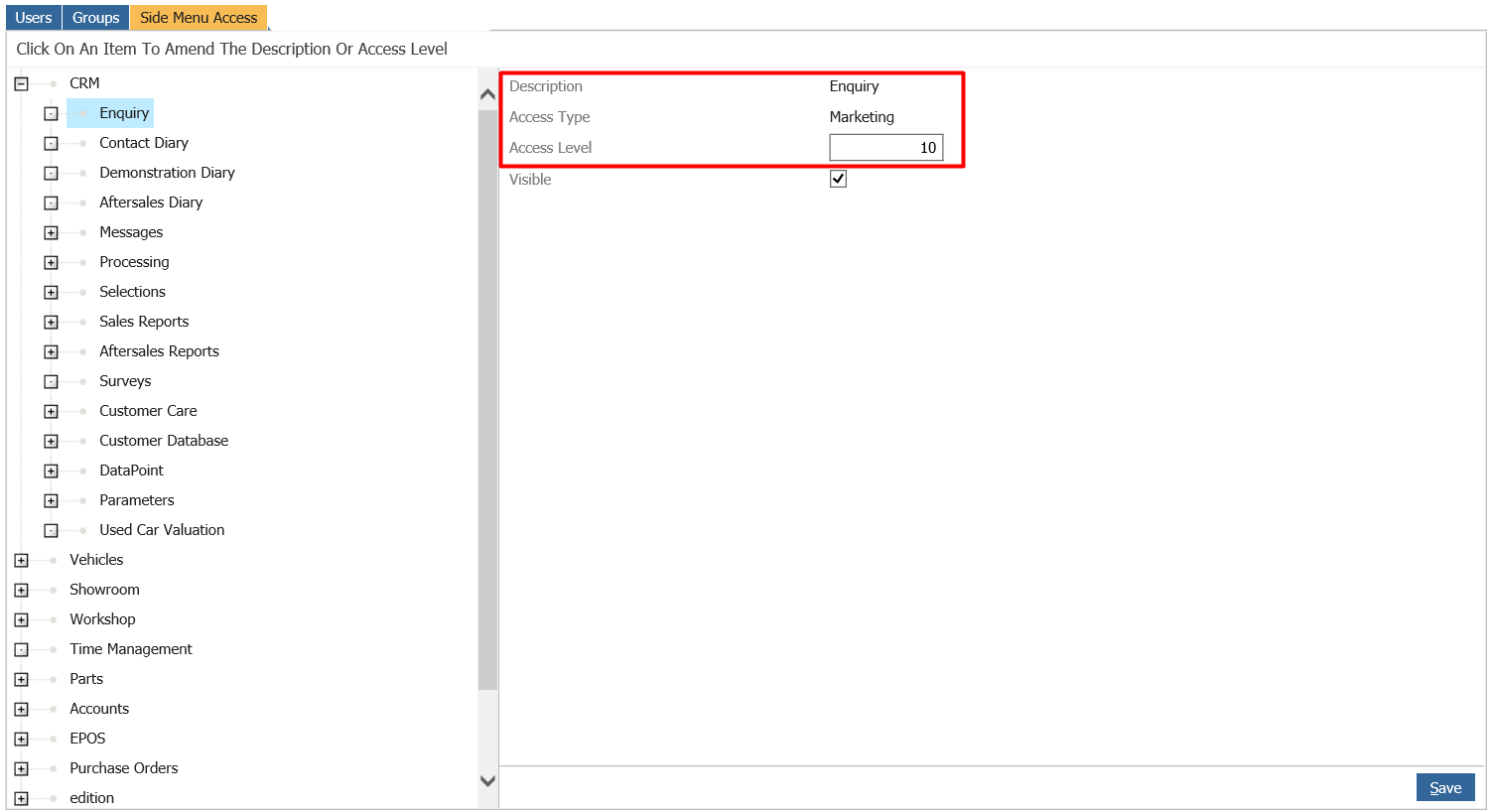This screenshot has height=812, width=1492.
Task: Click the scrollbar down arrow
Action: 487,780
